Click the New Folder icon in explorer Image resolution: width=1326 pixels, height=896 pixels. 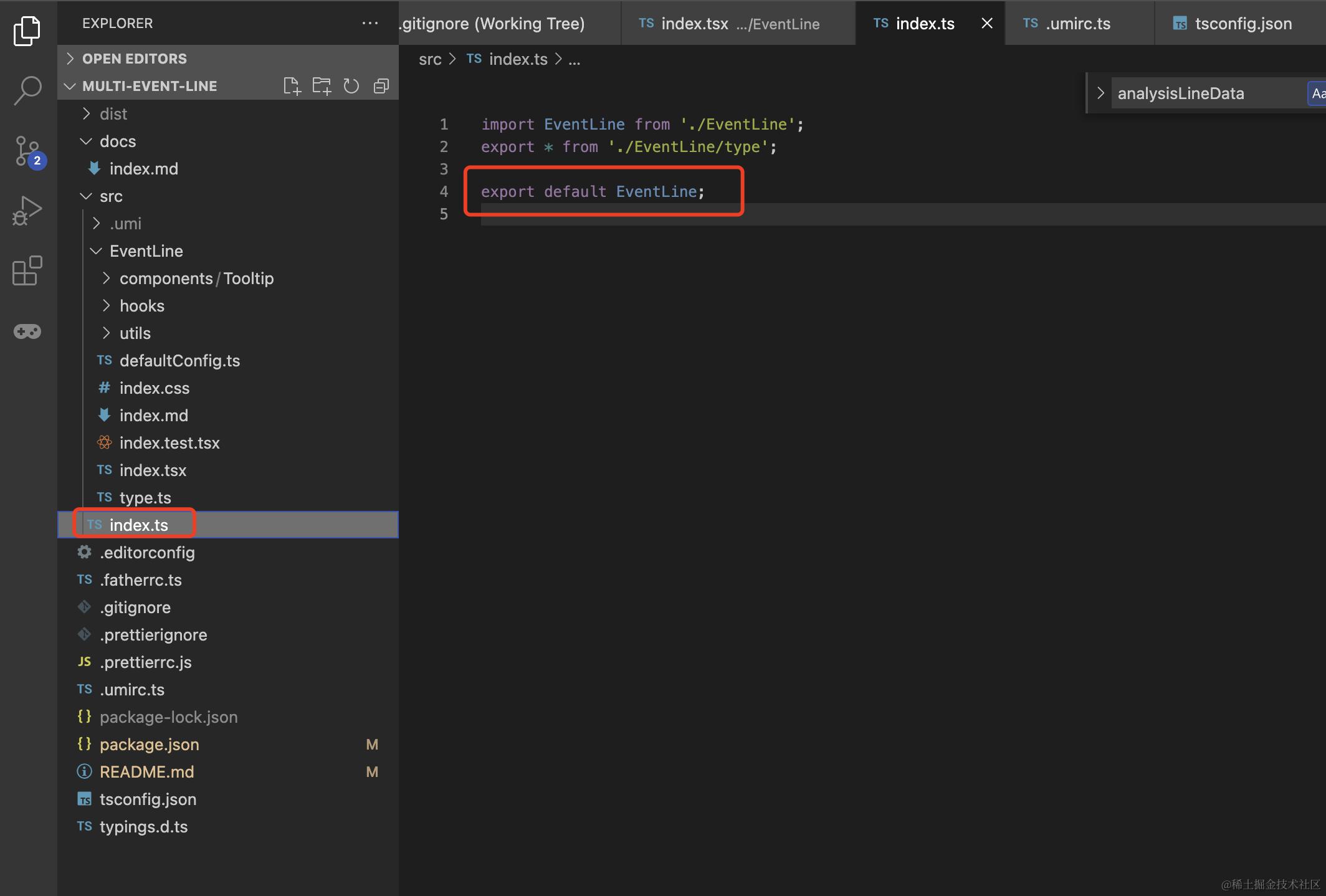(322, 86)
